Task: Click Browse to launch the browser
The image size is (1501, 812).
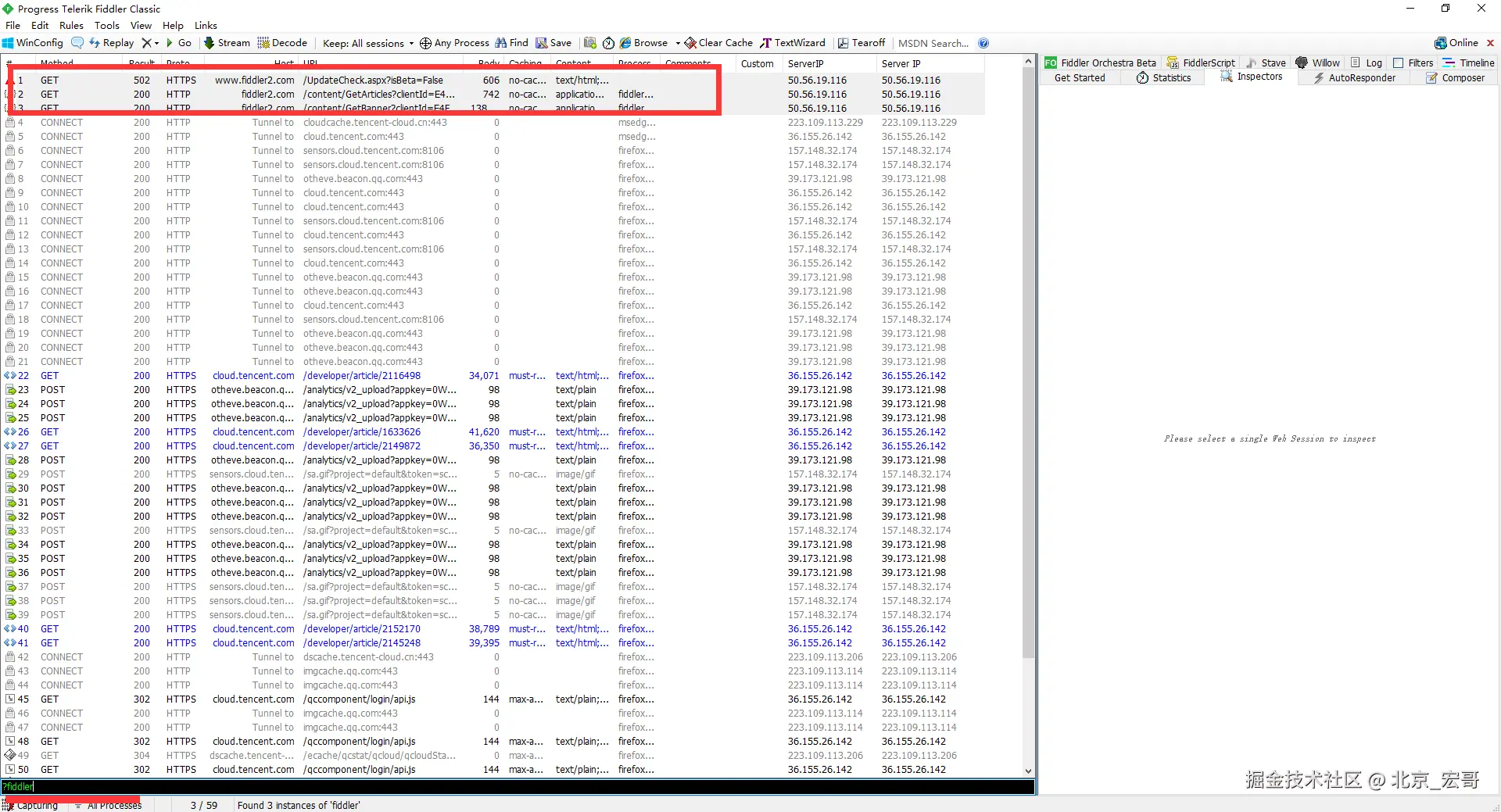Action: coord(644,43)
